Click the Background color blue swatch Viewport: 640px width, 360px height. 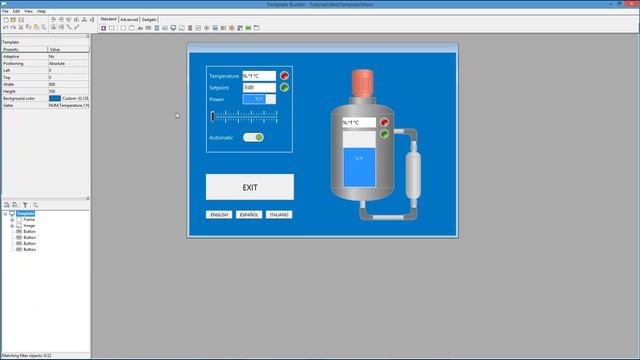click(x=55, y=98)
